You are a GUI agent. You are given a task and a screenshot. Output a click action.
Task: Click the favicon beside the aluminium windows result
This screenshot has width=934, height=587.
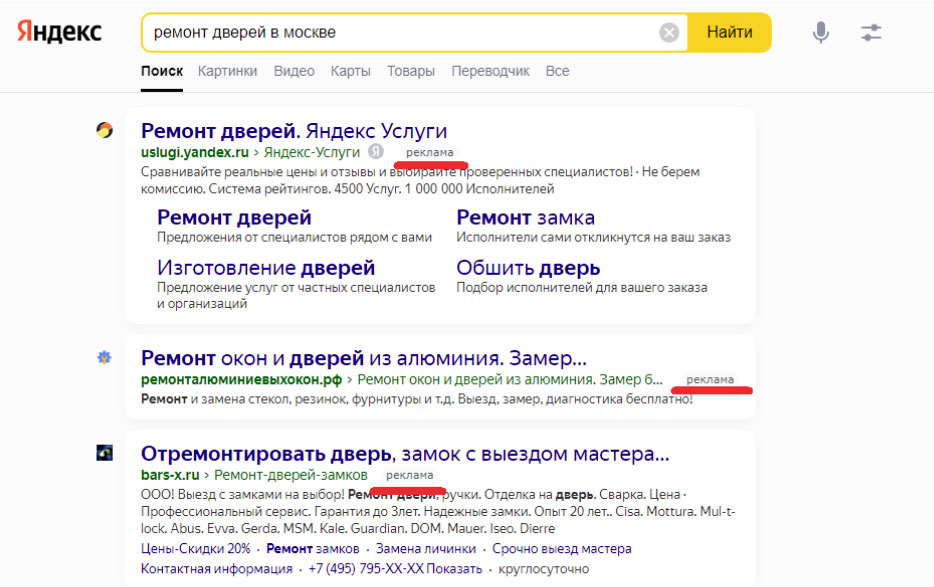coord(104,358)
